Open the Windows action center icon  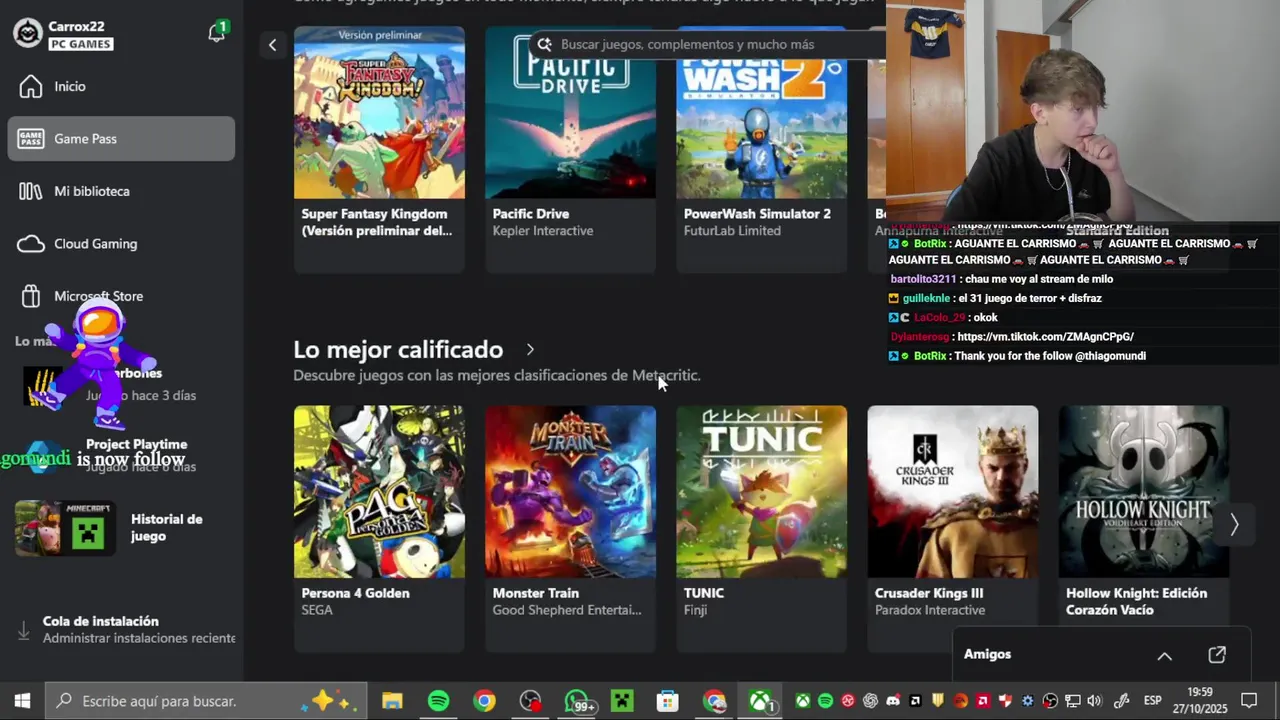pos(1249,701)
